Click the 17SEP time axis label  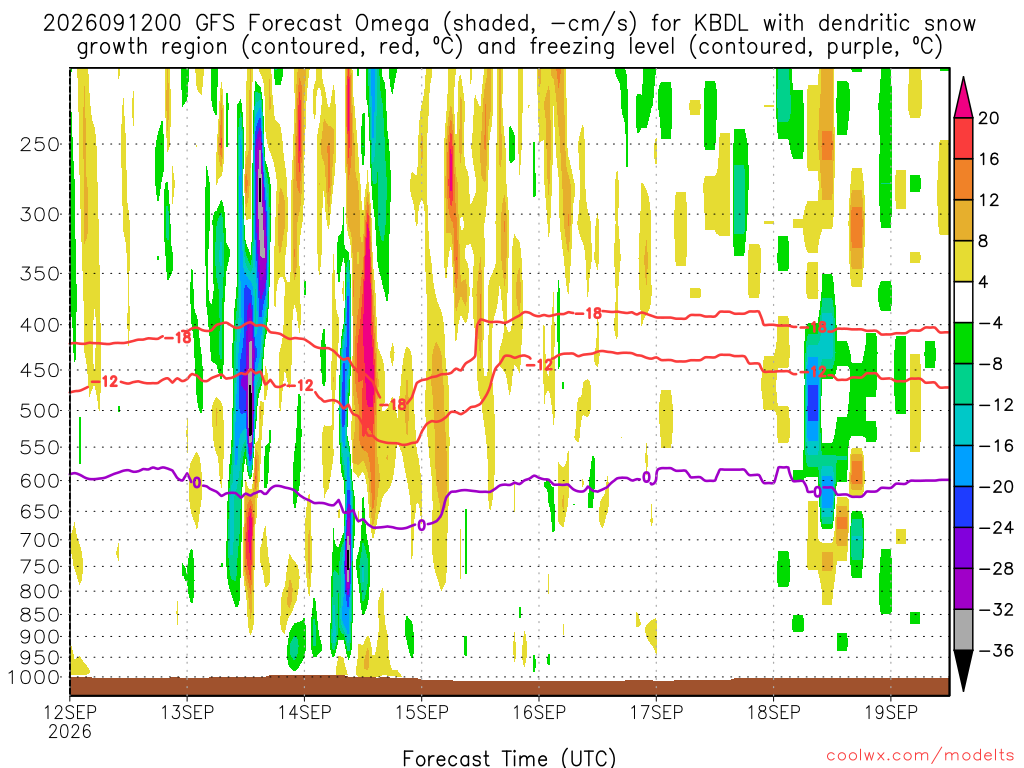pos(656,712)
